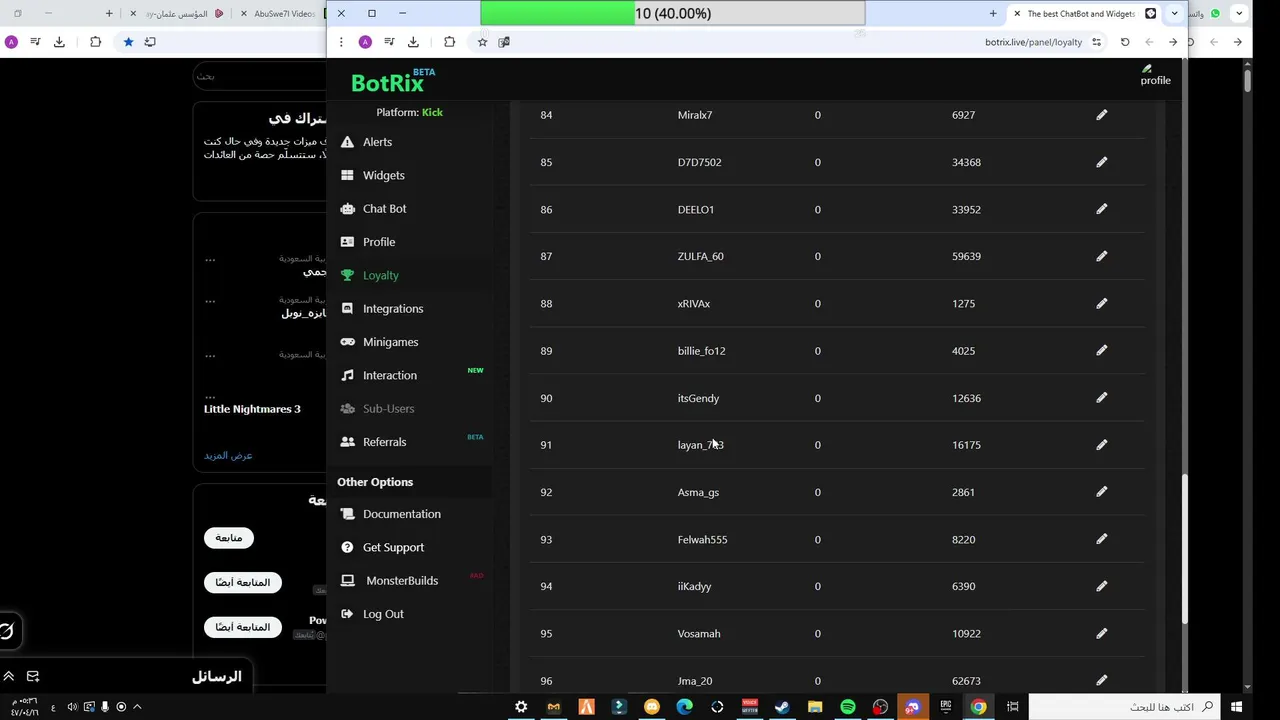This screenshot has height=720, width=1280.
Task: Open Settings gear on the taskbar
Action: pyautogui.click(x=521, y=707)
